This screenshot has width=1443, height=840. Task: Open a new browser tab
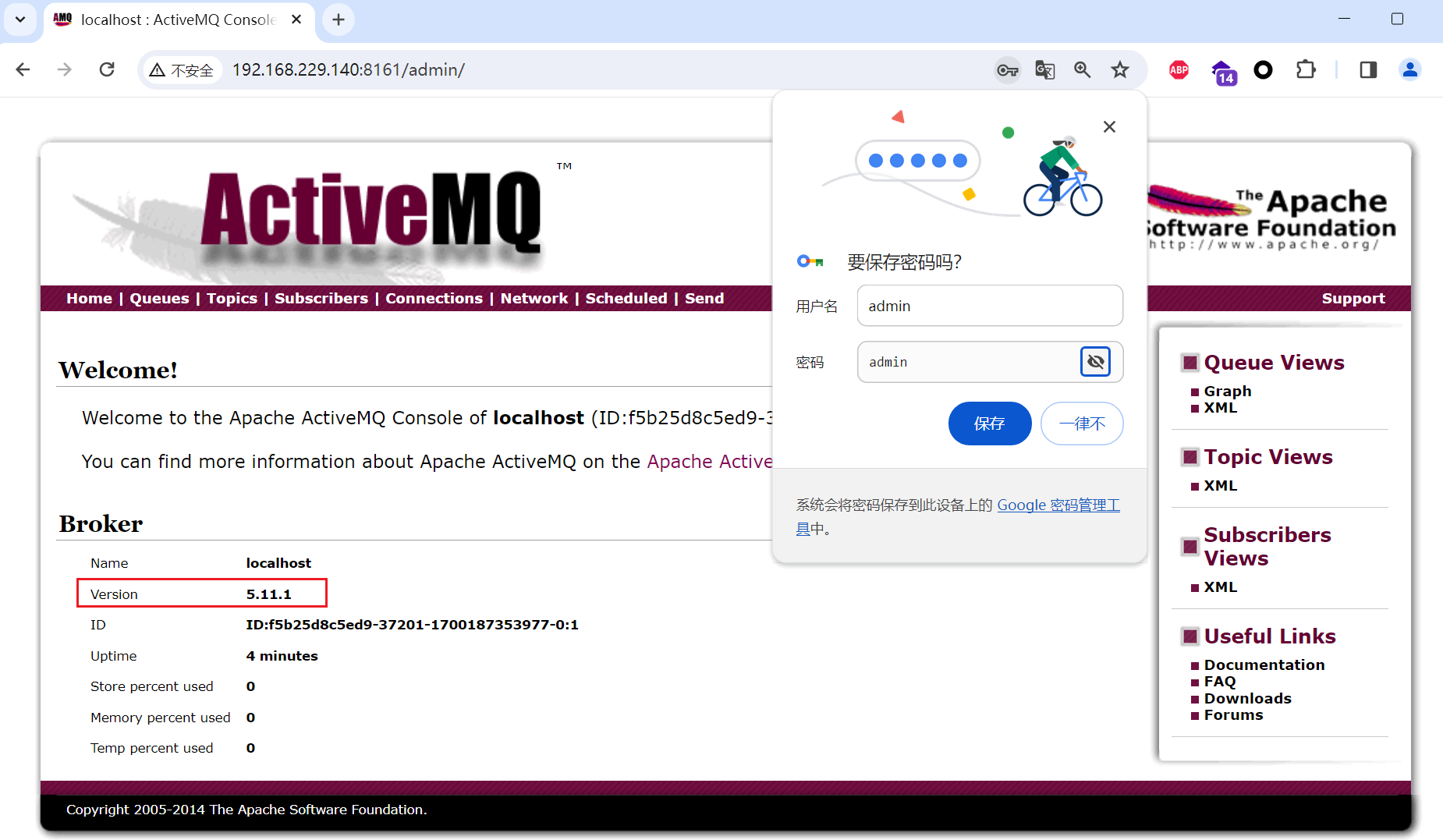coord(339,19)
